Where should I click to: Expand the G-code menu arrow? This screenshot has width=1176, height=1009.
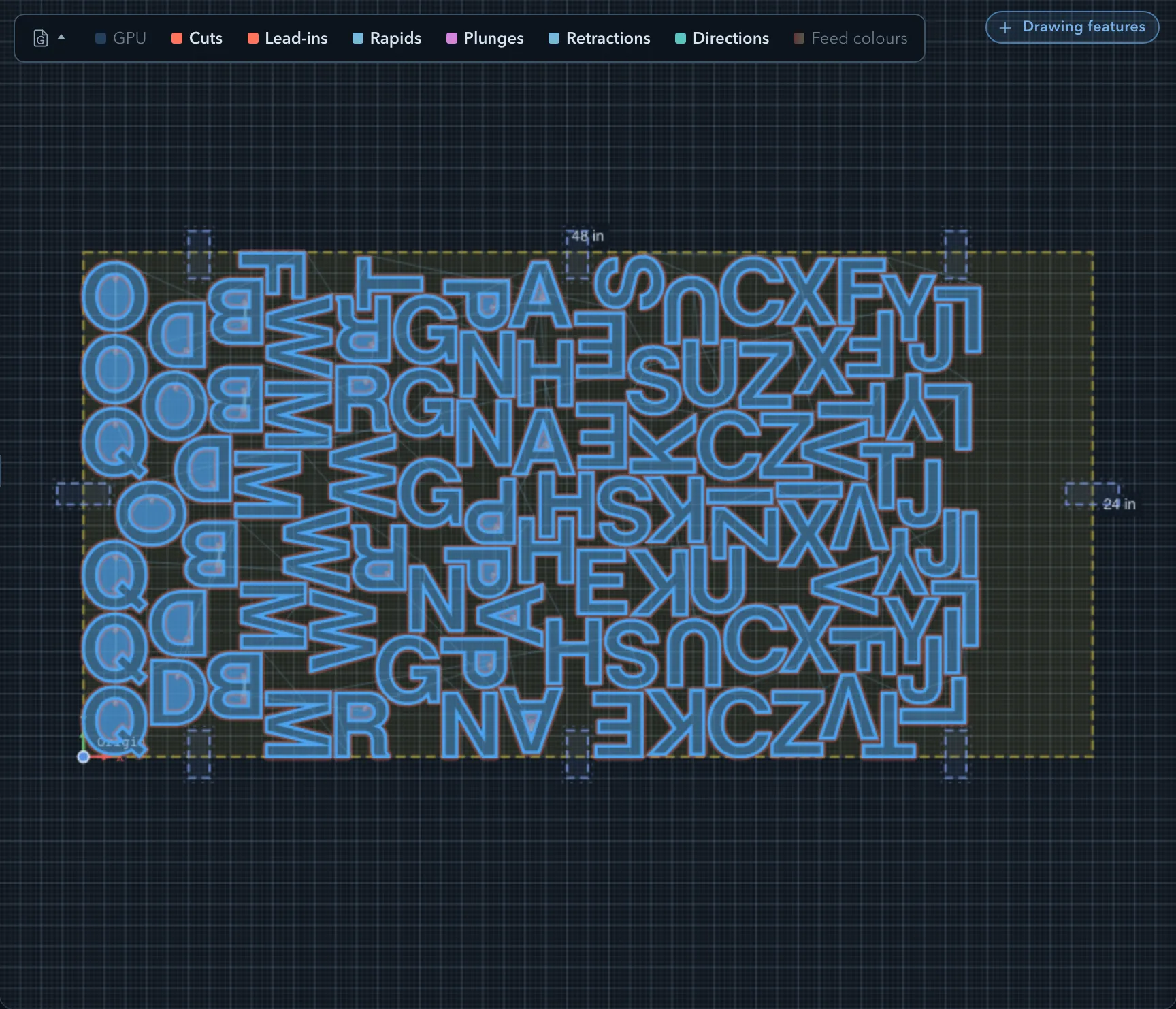pyautogui.click(x=61, y=37)
